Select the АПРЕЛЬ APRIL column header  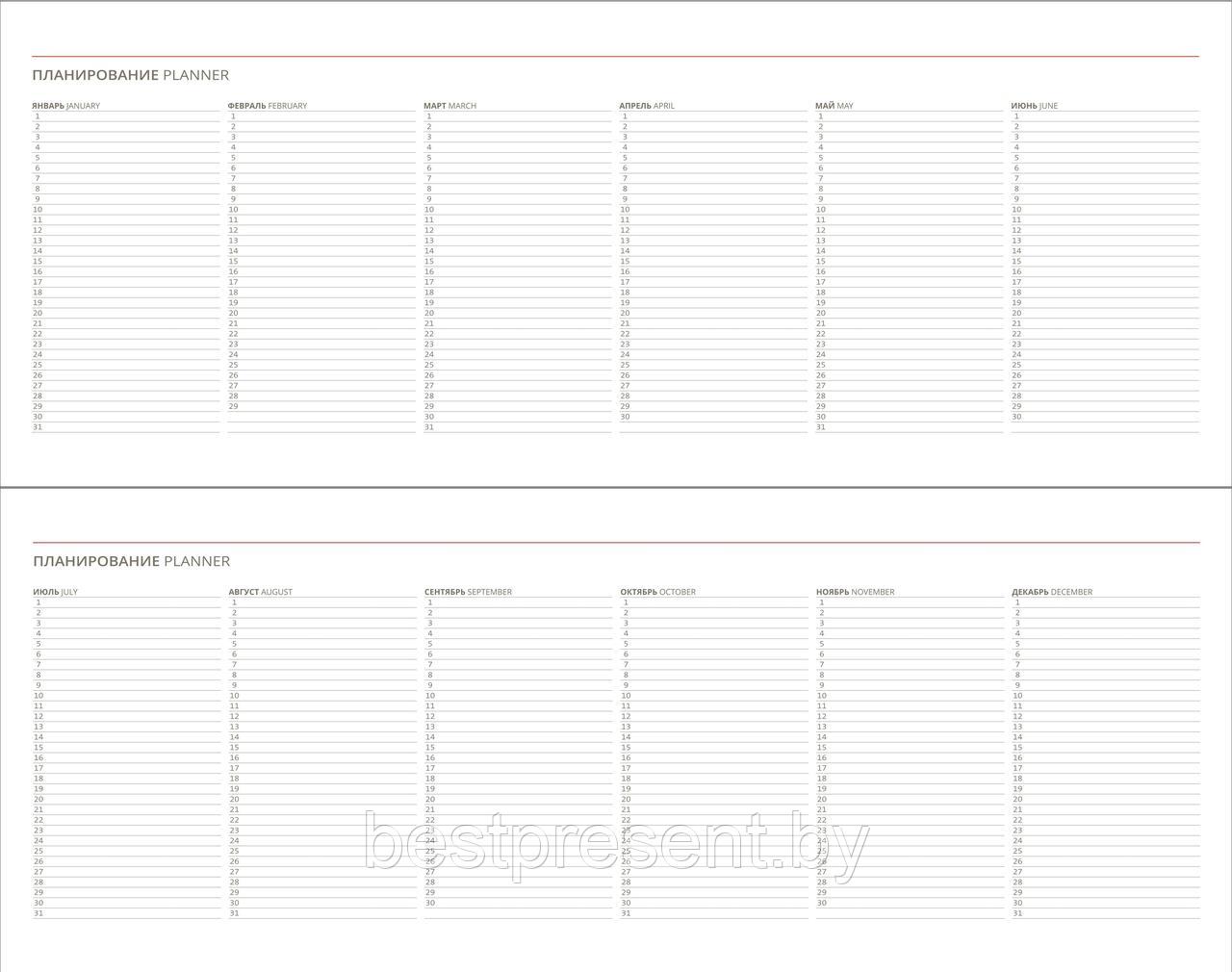[647, 106]
